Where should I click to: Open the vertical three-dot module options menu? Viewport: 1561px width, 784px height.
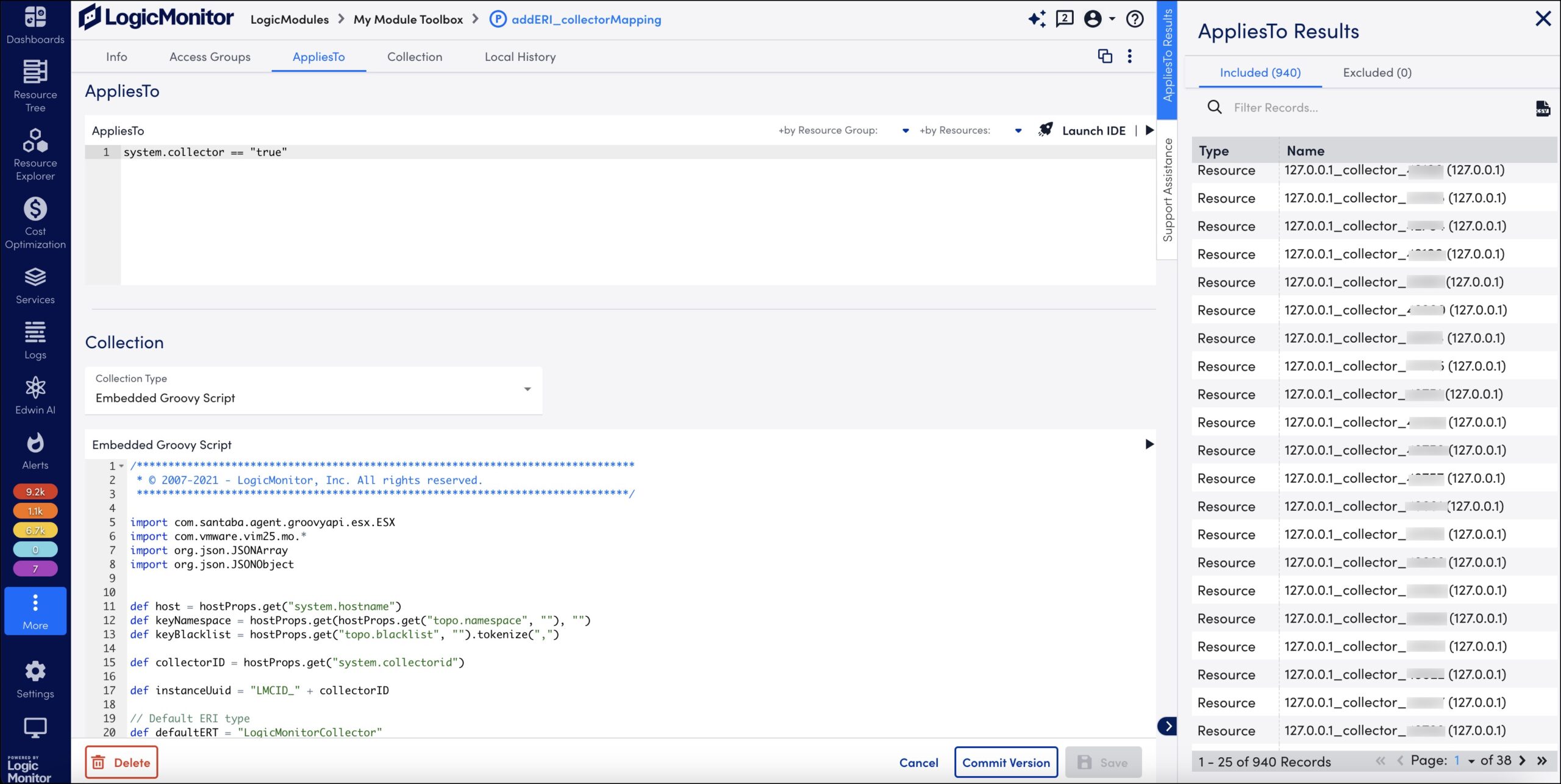[1130, 56]
